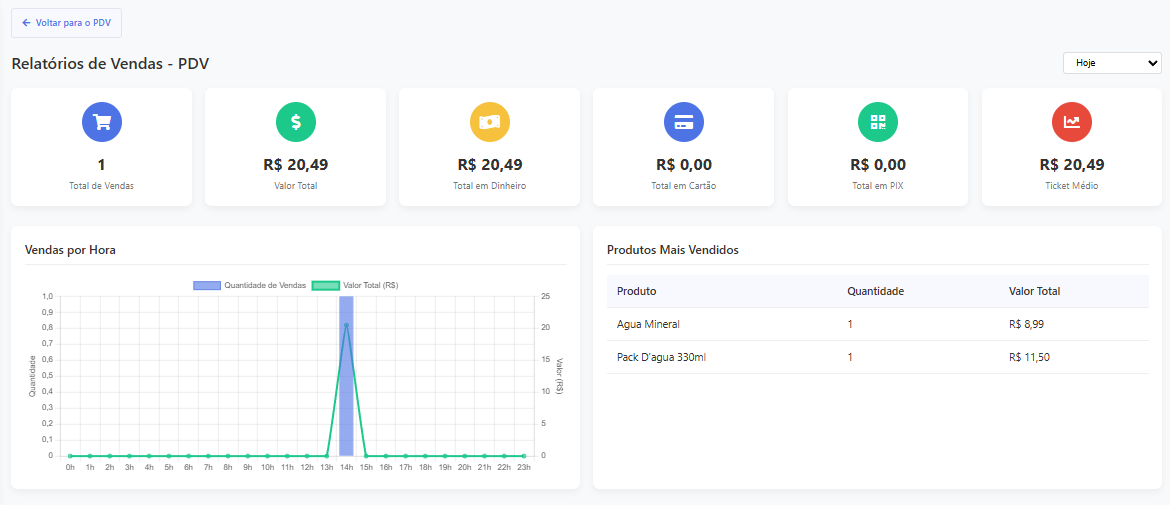Image resolution: width=1170 pixels, height=505 pixels.
Task: Click the back arrow icon beside Voltar
Action: click(x=26, y=22)
